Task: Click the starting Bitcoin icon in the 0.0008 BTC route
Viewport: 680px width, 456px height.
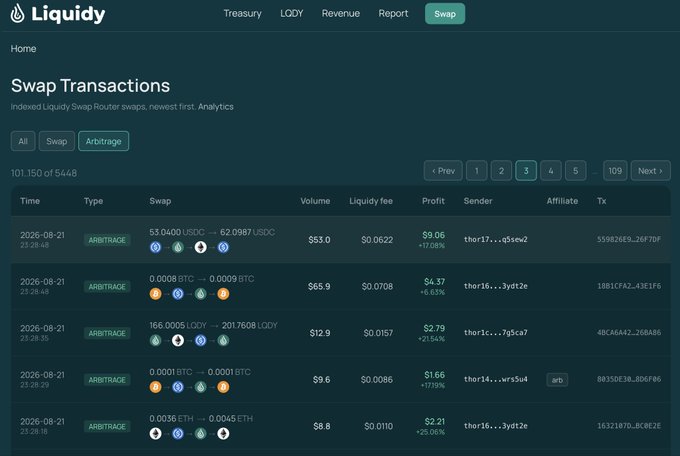Action: [x=155, y=294]
